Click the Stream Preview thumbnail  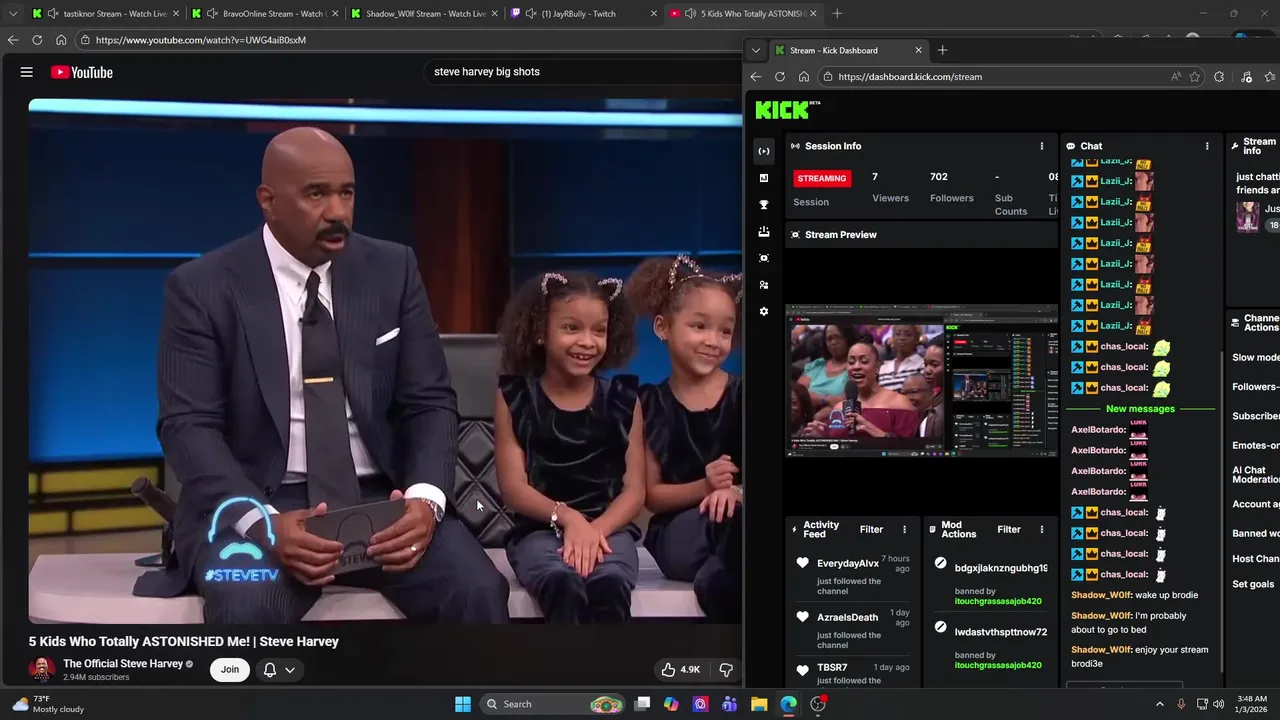[x=922, y=380]
